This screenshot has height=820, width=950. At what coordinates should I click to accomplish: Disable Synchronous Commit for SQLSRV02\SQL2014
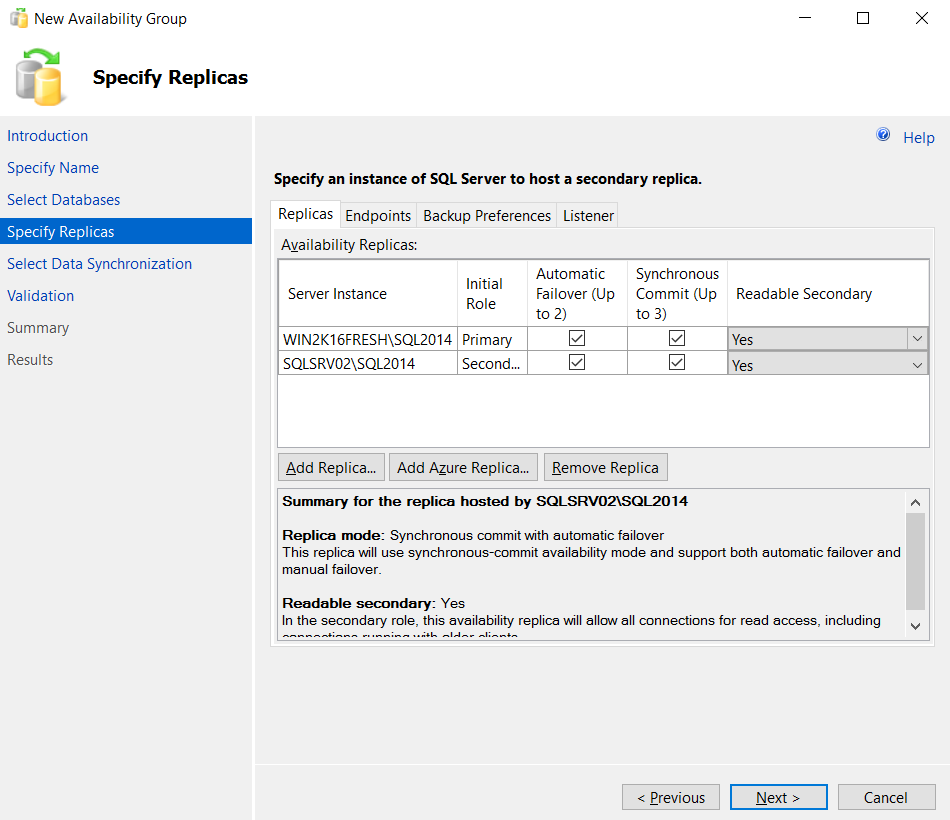[677, 363]
